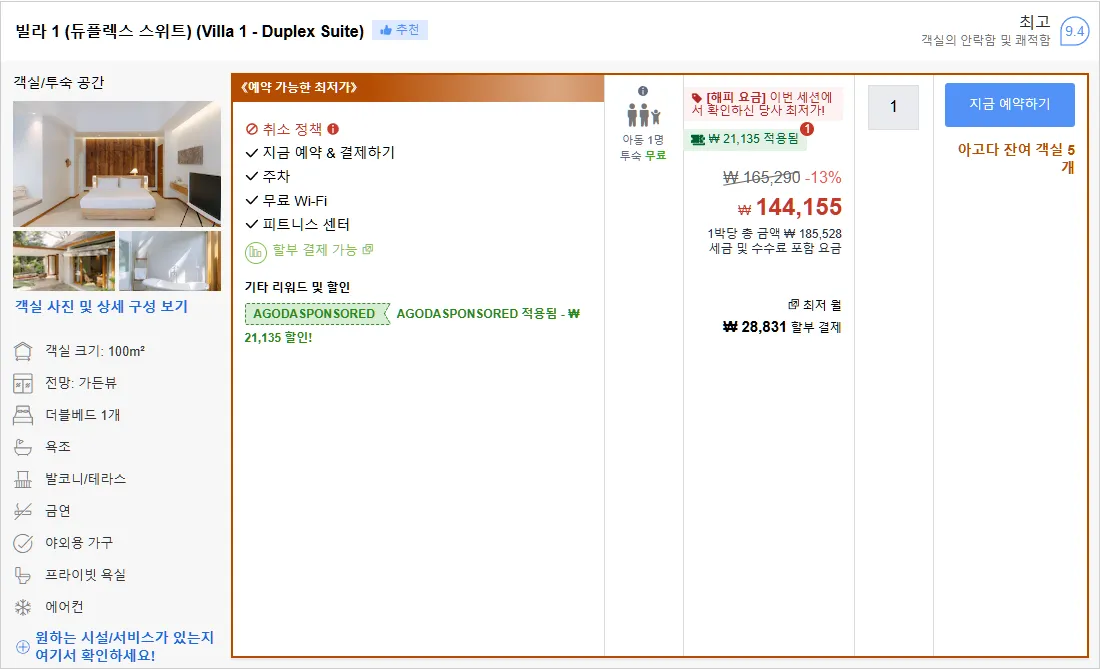Click the private bathroom icon beside 프라이빗 욕실
This screenshot has width=1100, height=669.
pos(23,575)
